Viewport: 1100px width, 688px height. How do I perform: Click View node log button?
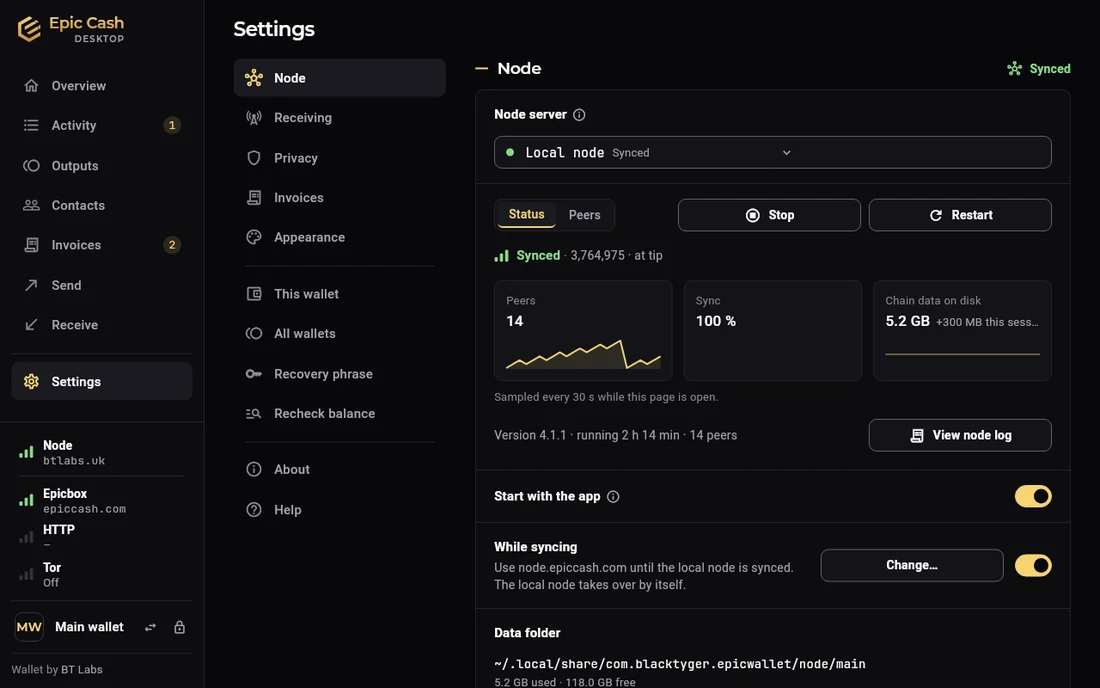960,436
